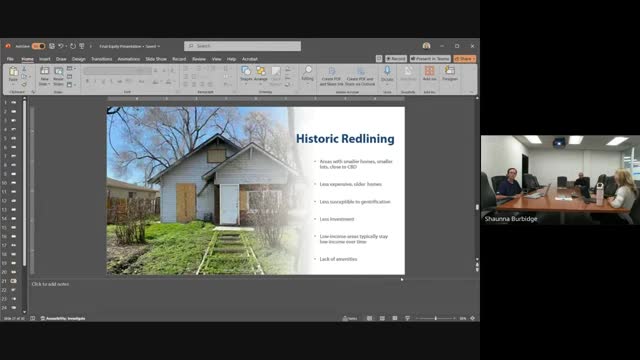Click Accessibility: Investigate in status bar
This screenshot has height=360, width=640.
(63, 318)
